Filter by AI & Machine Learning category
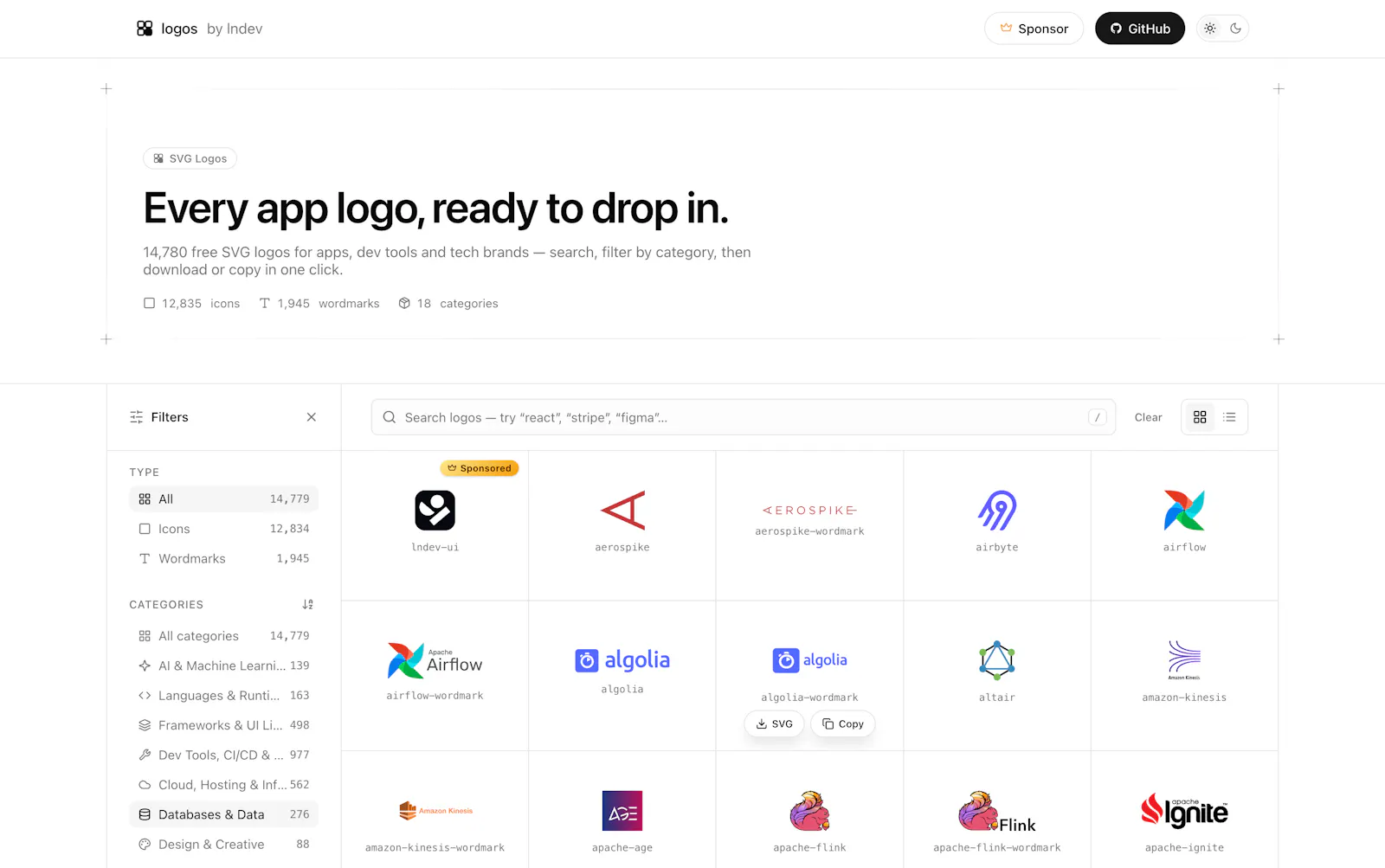This screenshot has width=1385, height=868. click(x=224, y=665)
